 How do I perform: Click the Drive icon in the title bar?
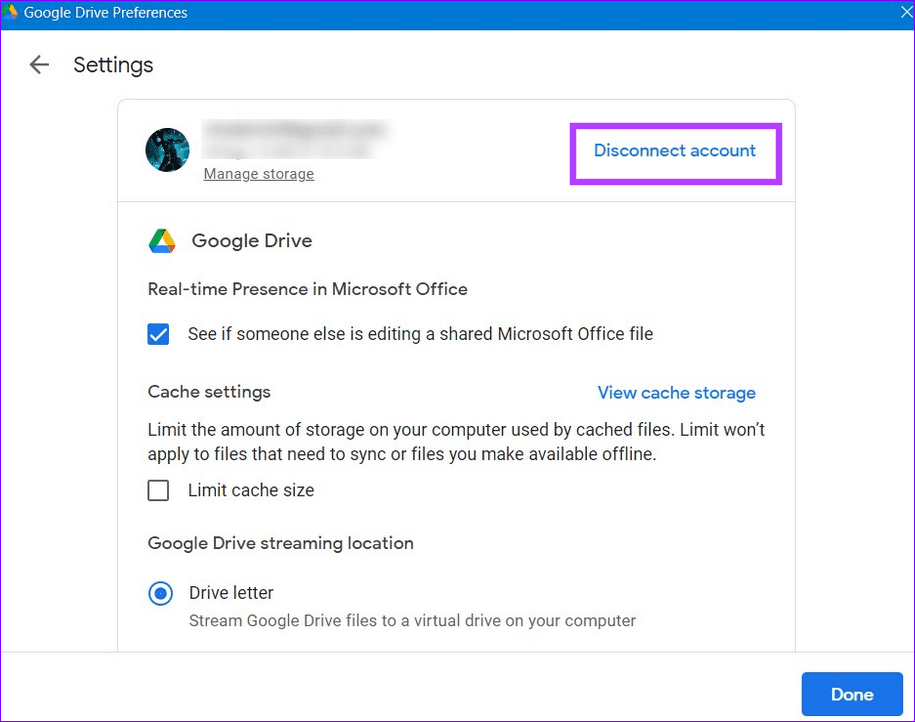13,12
